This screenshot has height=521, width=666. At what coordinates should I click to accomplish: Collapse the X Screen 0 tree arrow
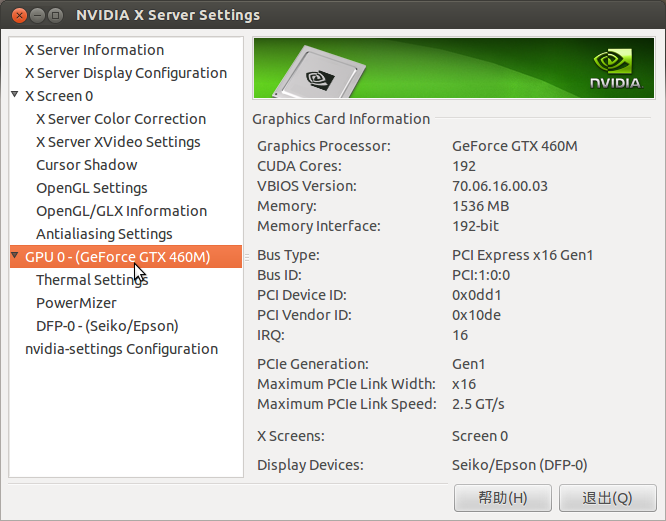click(x=15, y=94)
